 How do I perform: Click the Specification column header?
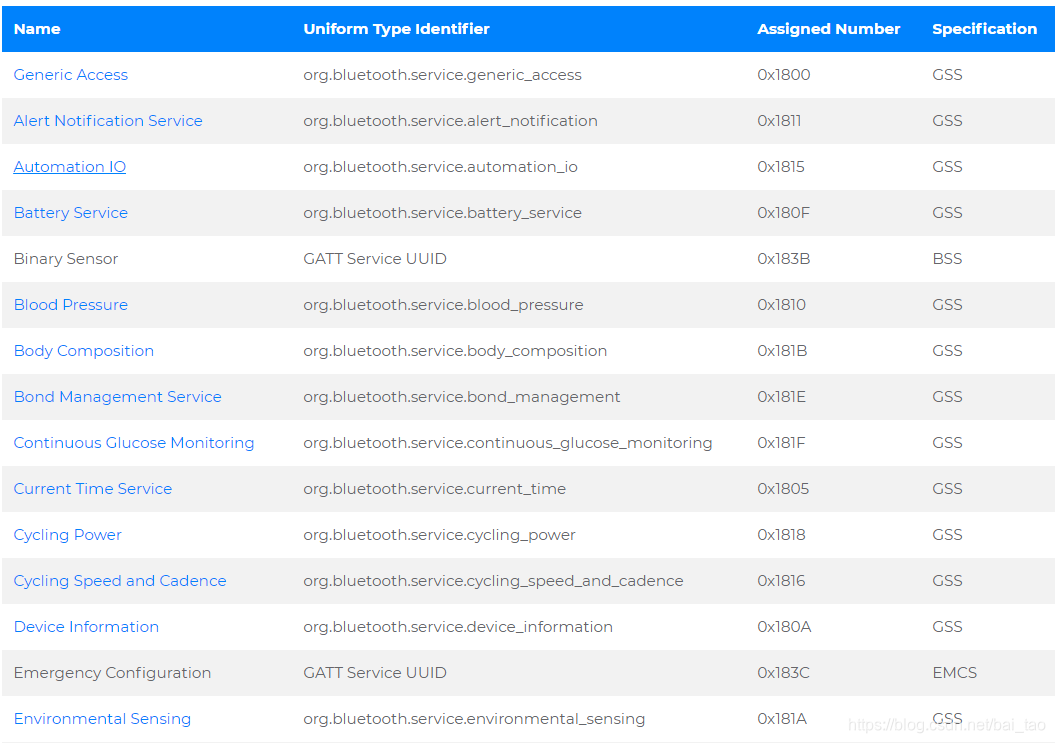984,29
